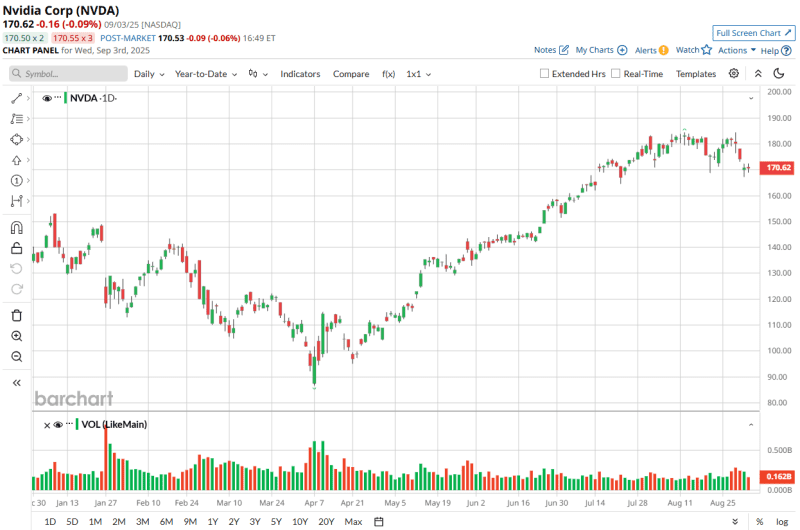
Task: Zoom in using the magnifier plus icon
Action: coord(17,336)
